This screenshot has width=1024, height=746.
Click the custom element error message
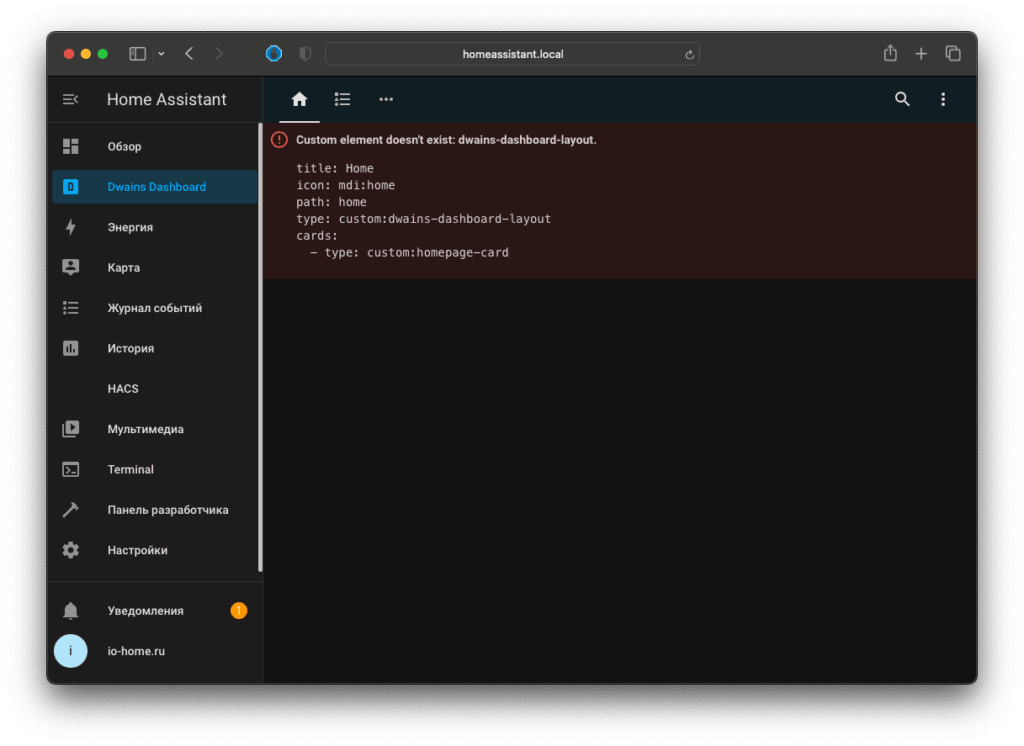[446, 140]
